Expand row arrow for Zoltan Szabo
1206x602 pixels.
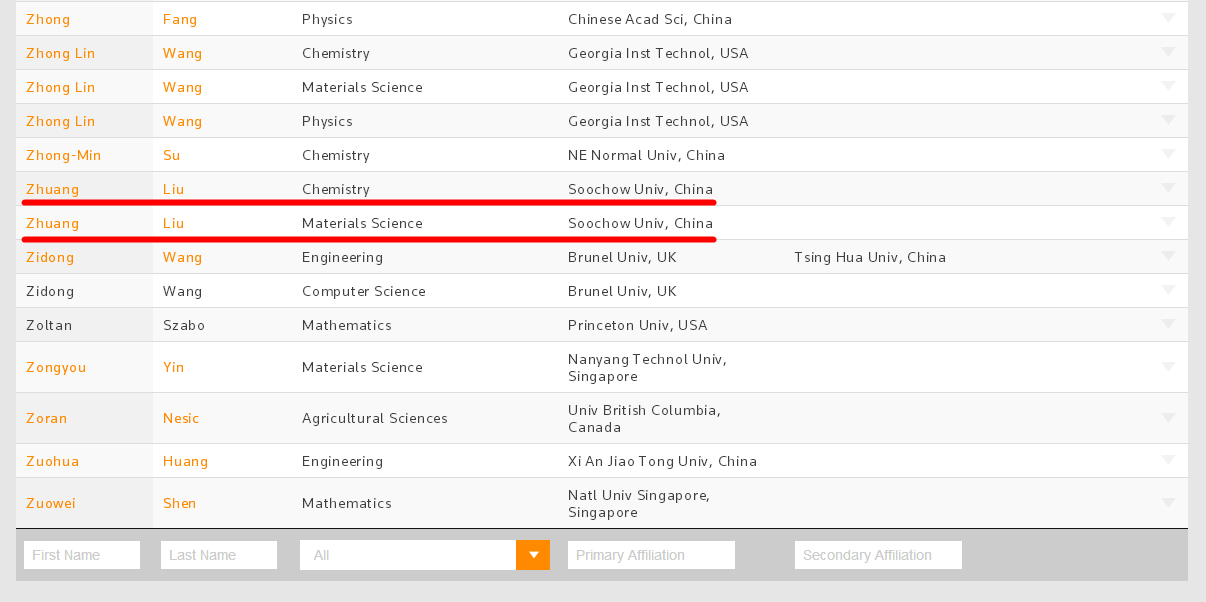point(1168,324)
